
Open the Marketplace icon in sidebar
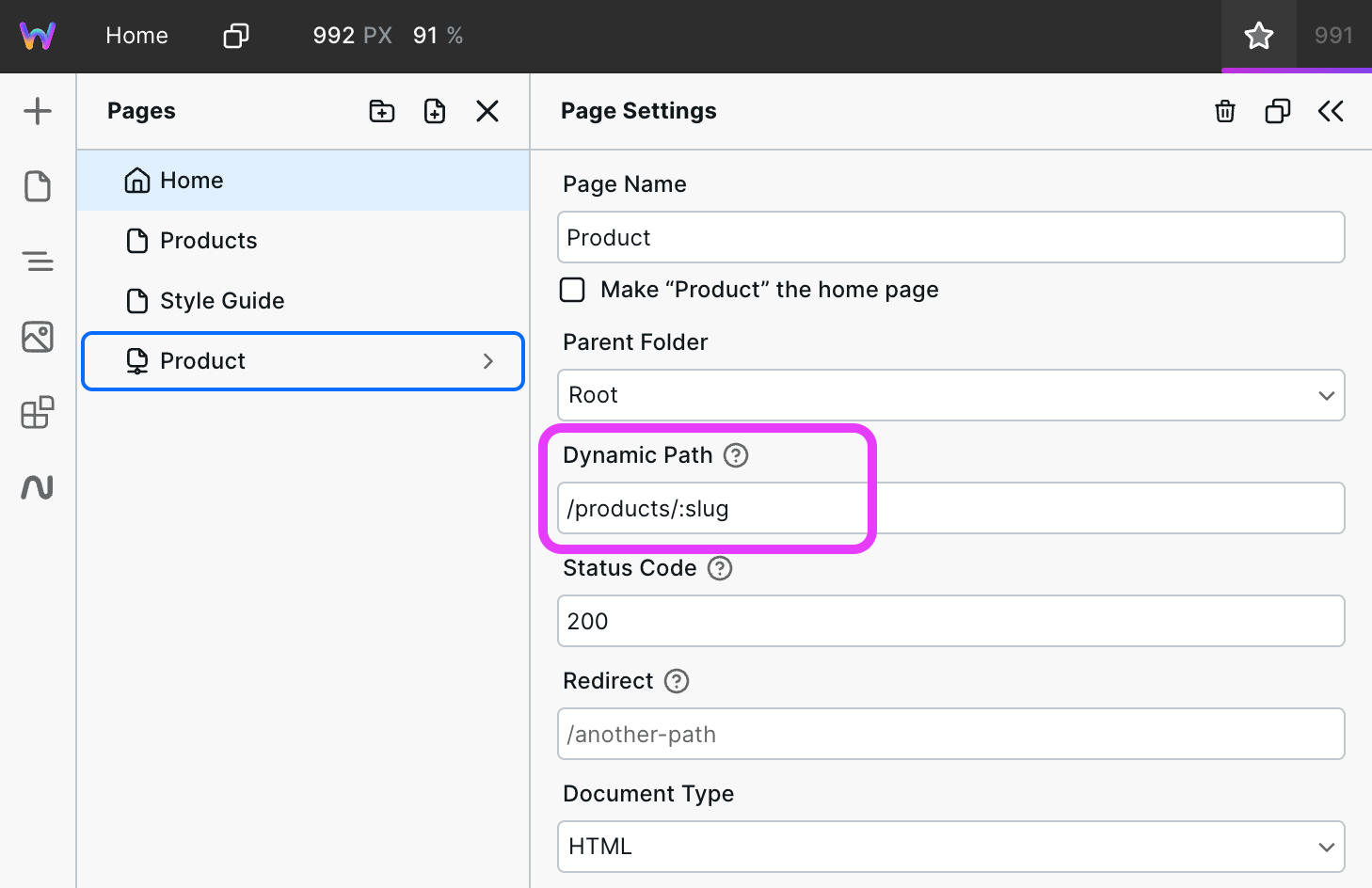coord(38,412)
